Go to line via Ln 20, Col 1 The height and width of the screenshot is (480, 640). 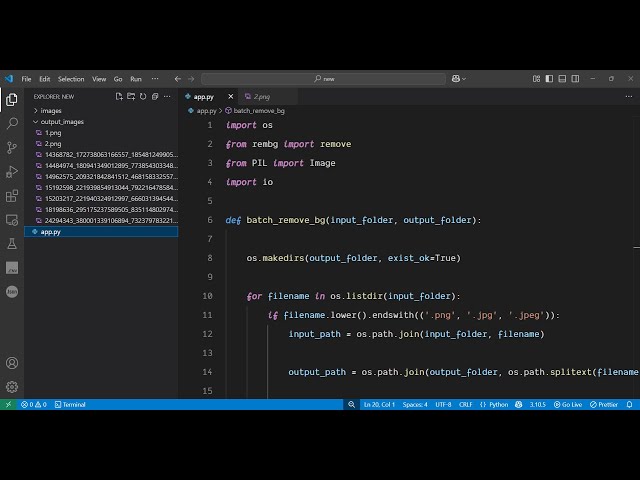click(379, 404)
